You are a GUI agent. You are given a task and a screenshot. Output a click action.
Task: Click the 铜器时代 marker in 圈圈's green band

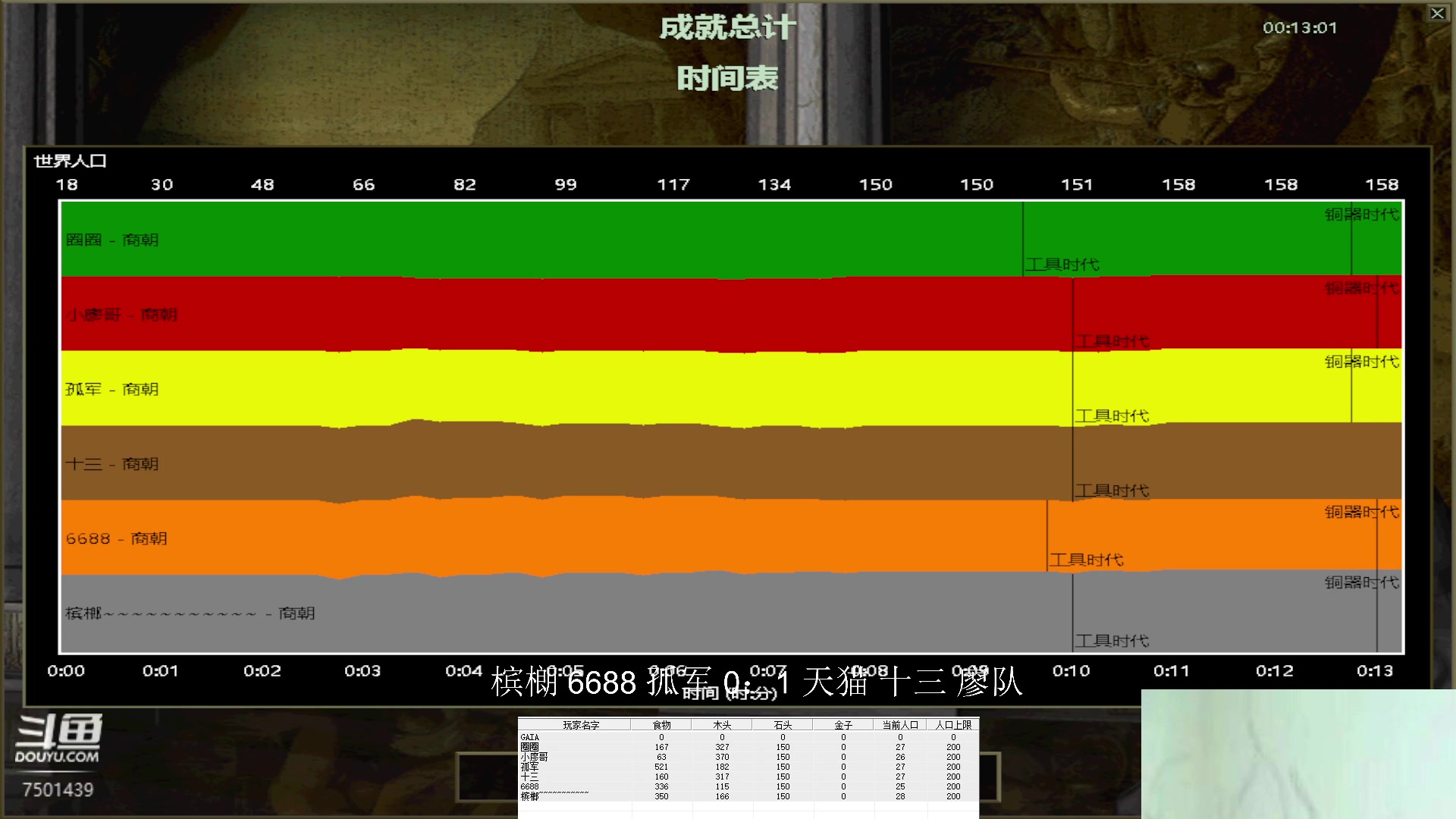pyautogui.click(x=1362, y=215)
